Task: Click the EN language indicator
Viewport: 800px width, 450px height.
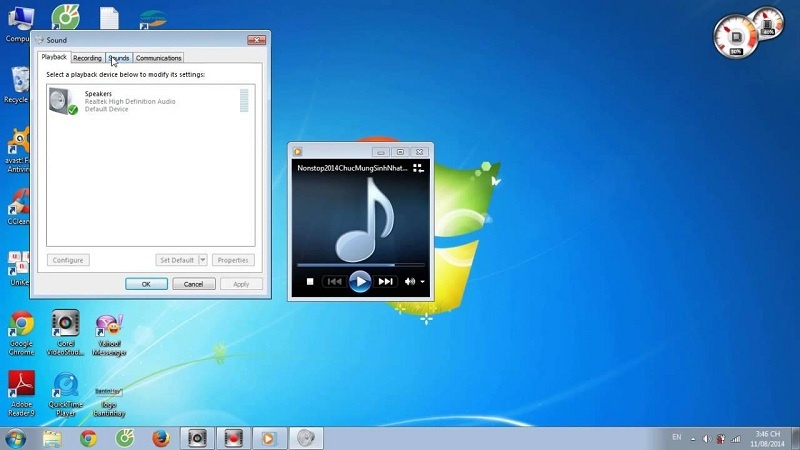Action: (677, 437)
